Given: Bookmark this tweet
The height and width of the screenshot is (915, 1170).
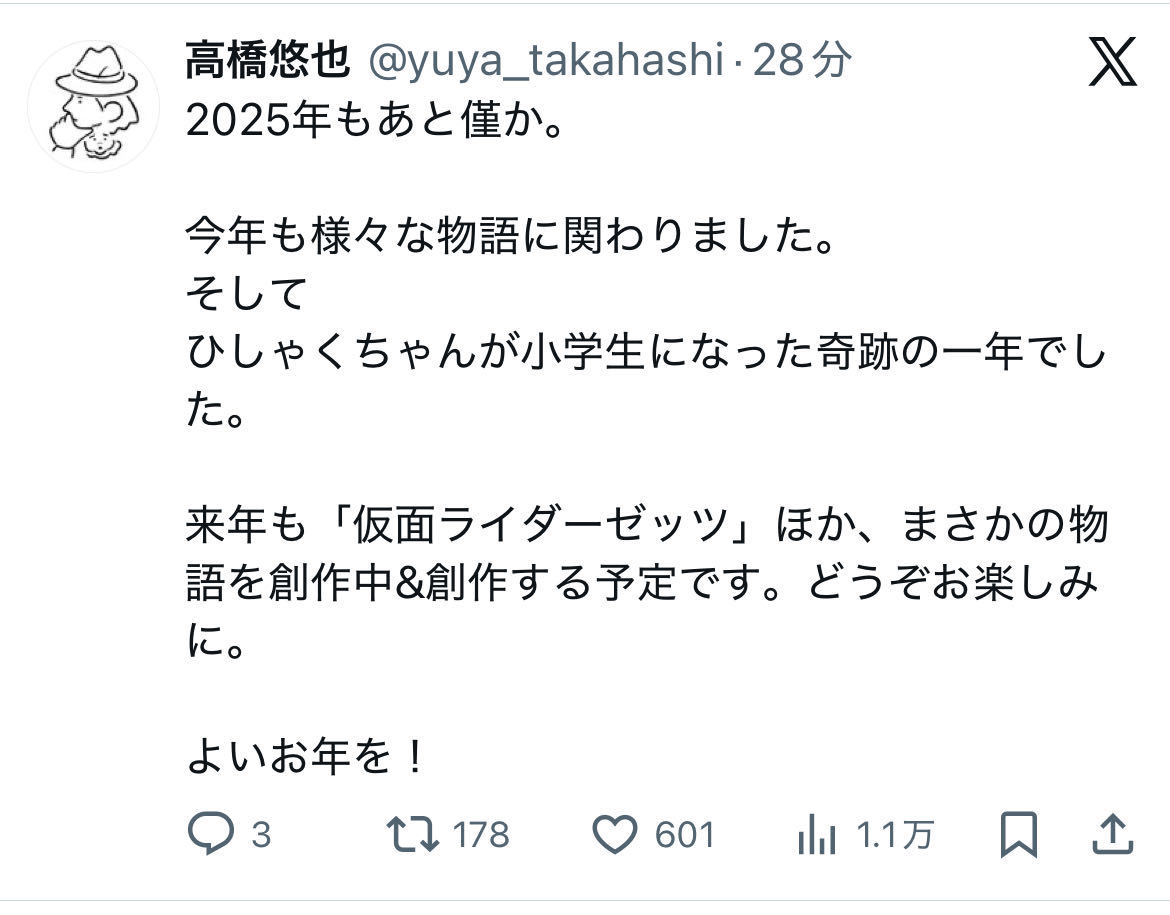Looking at the screenshot, I should 1019,834.
